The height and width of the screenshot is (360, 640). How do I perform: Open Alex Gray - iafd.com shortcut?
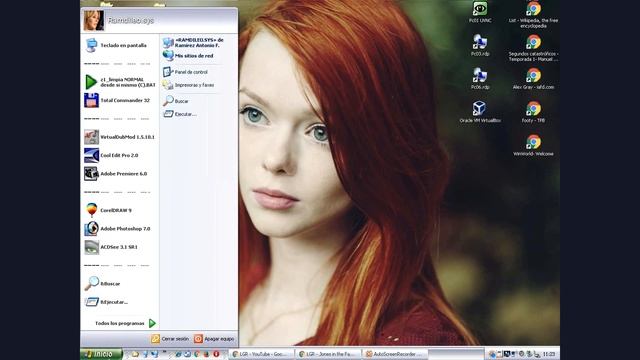(x=533, y=79)
